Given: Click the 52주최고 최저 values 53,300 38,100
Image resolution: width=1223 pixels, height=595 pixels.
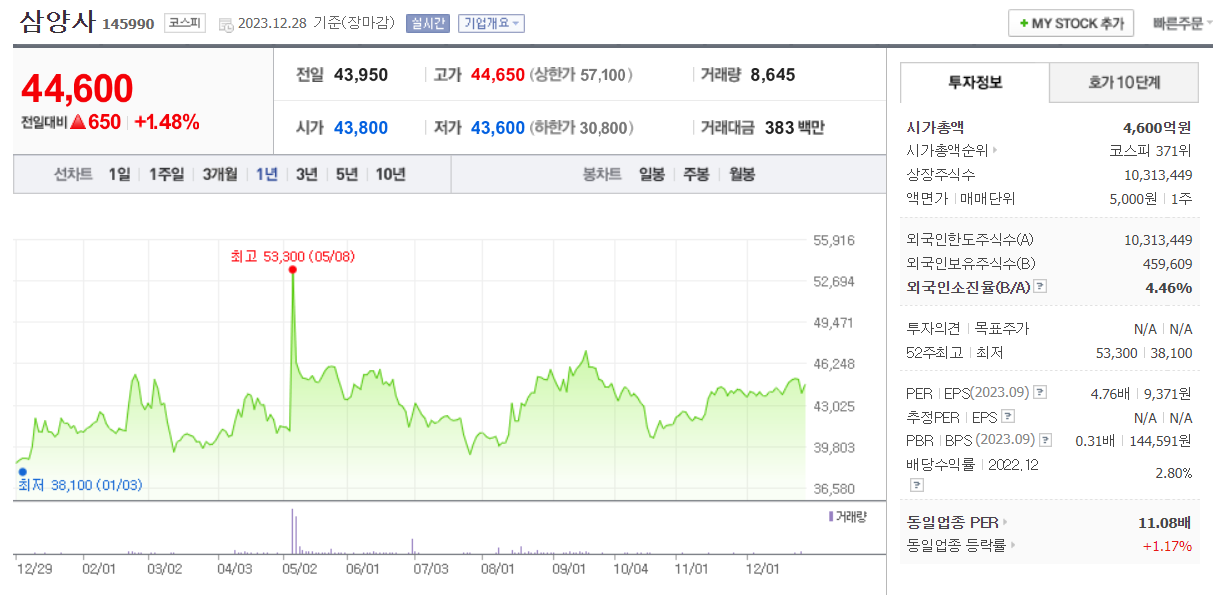Looking at the screenshot, I should point(1144,353).
